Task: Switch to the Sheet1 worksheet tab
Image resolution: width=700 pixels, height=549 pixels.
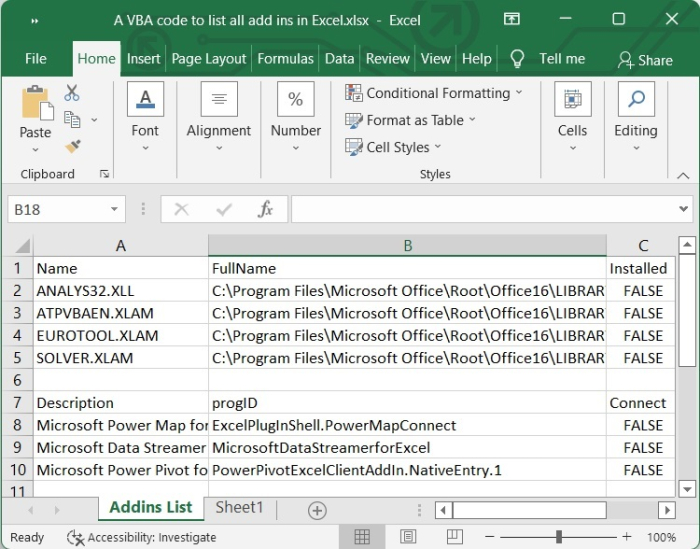Action: [240, 508]
